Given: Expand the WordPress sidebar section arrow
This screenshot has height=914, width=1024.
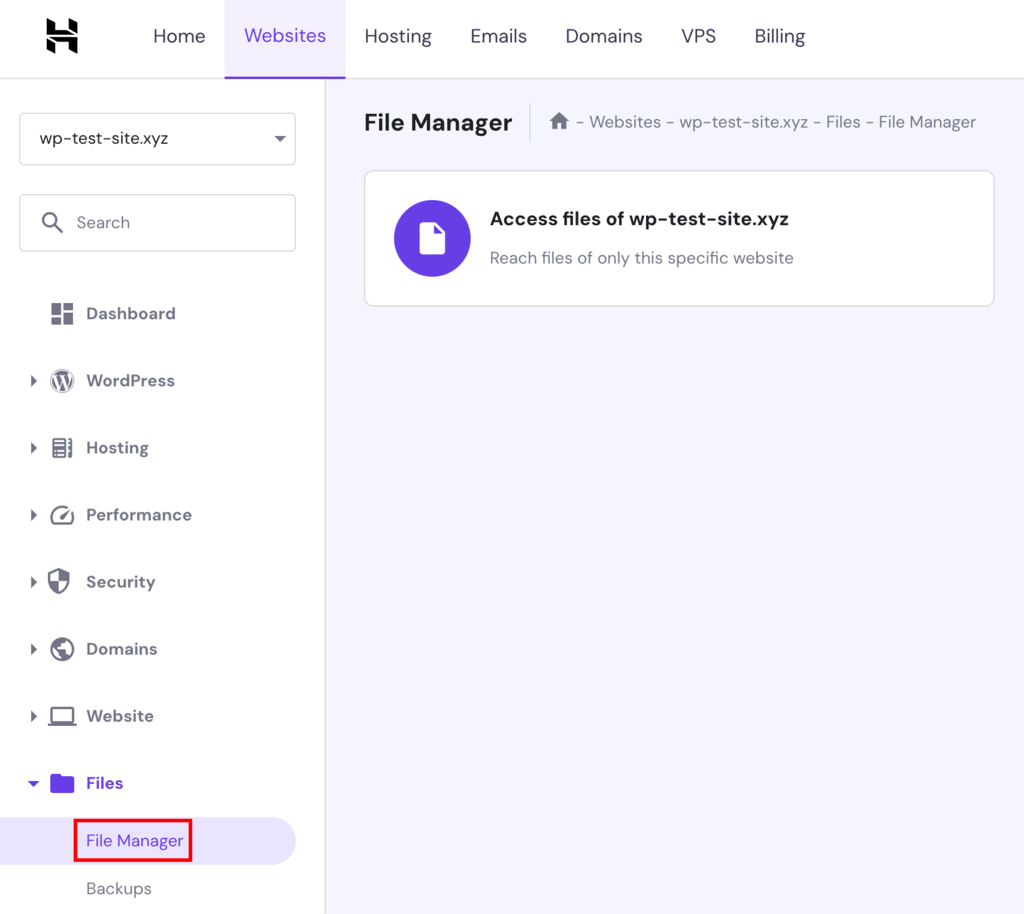Looking at the screenshot, I should (x=33, y=381).
